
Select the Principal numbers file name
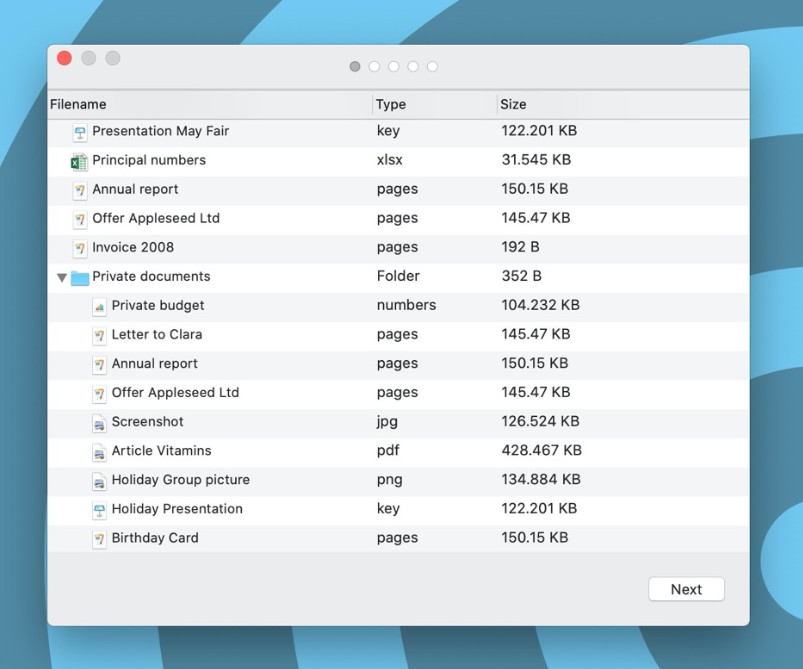pos(149,160)
